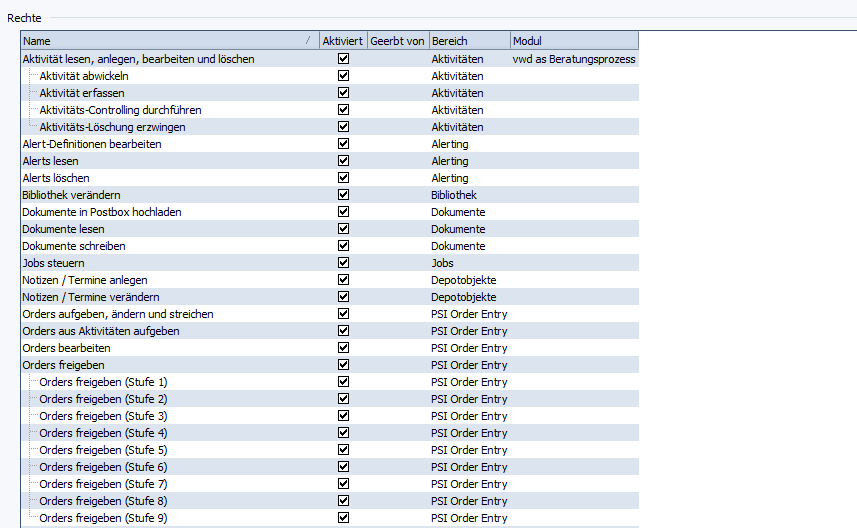Disable the 'Jobs steuern' right checkbox
Screen dimensions: 857x528
click(x=343, y=263)
